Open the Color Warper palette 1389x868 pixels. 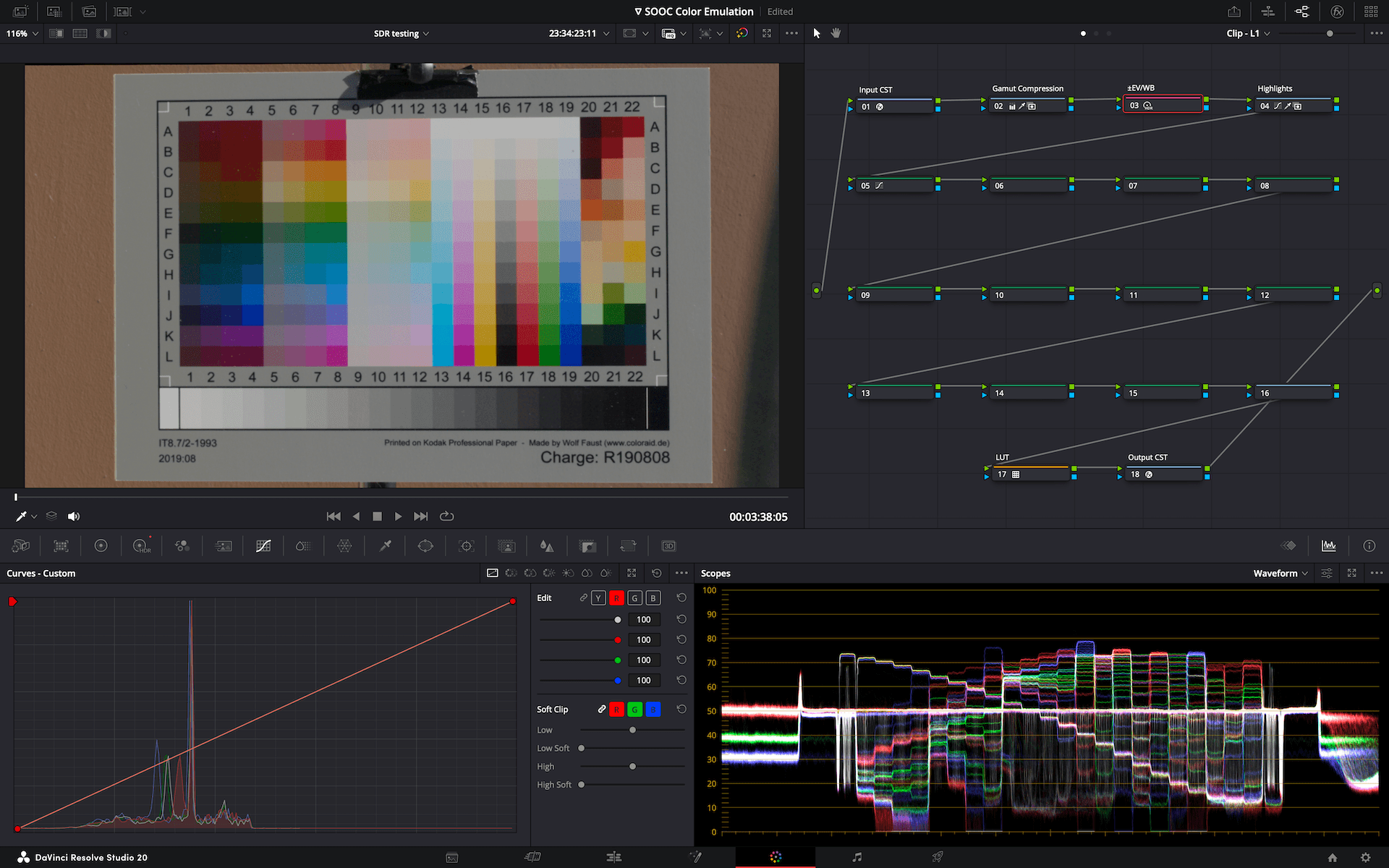point(344,546)
